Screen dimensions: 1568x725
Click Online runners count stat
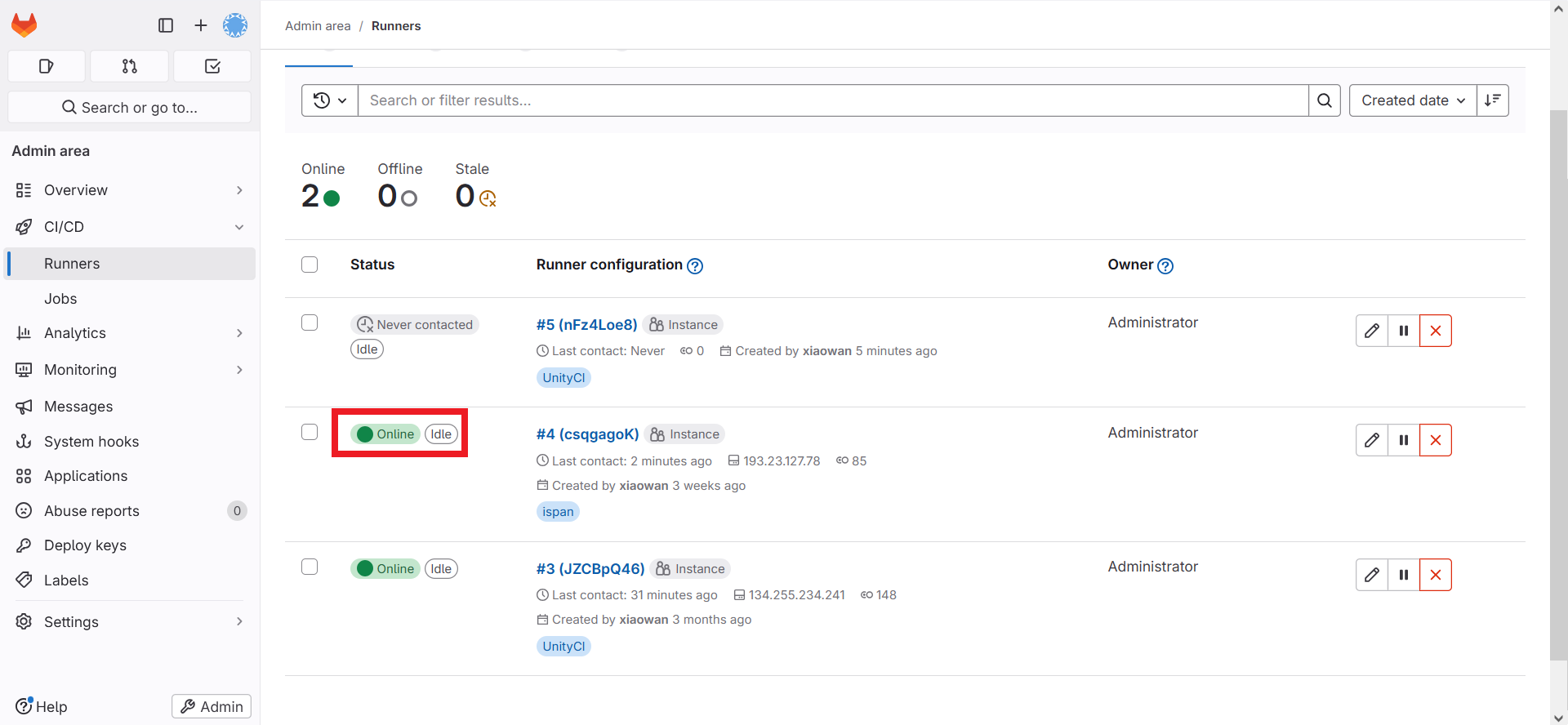coord(323,185)
